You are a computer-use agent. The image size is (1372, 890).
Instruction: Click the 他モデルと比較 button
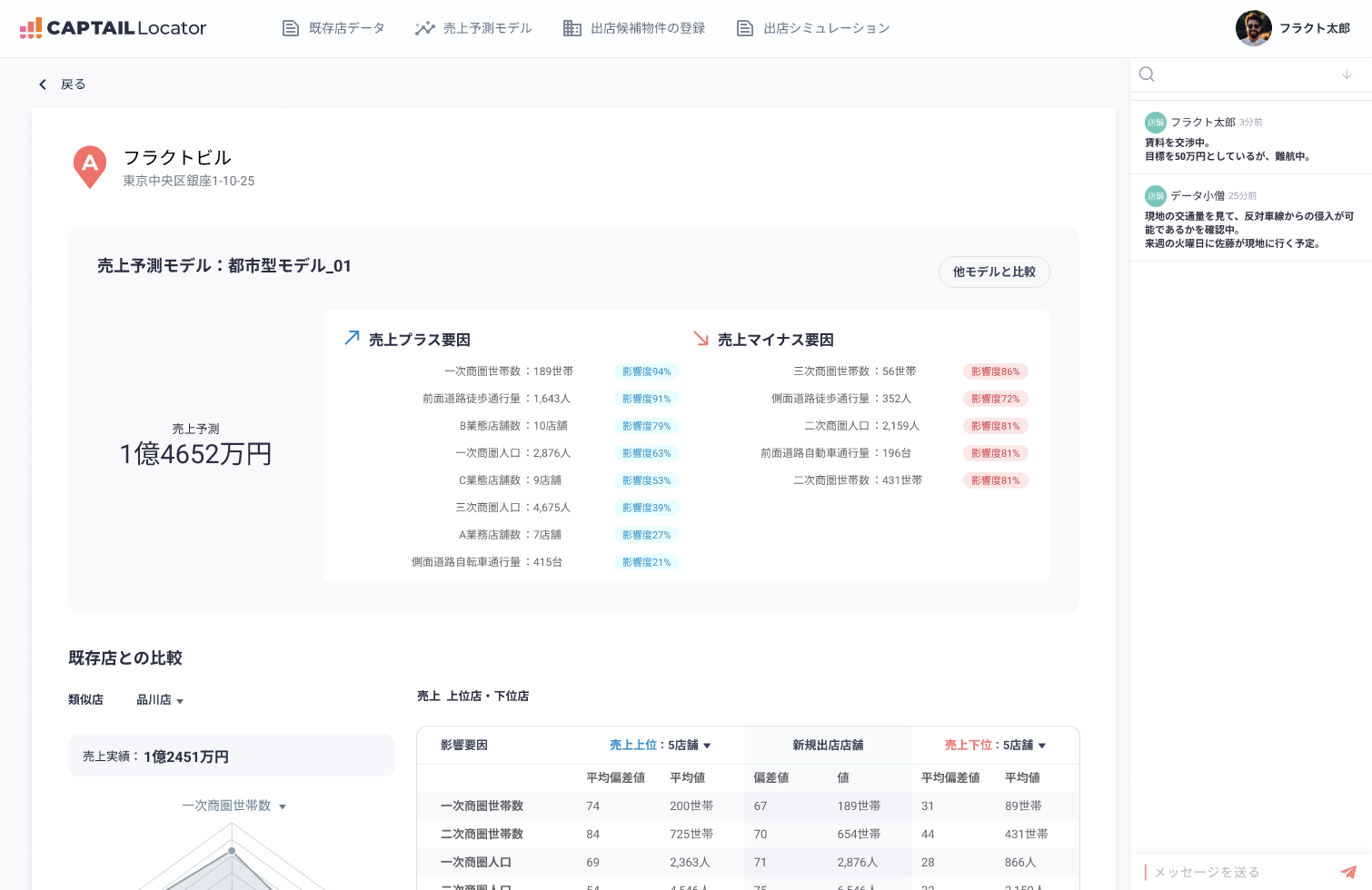point(994,272)
